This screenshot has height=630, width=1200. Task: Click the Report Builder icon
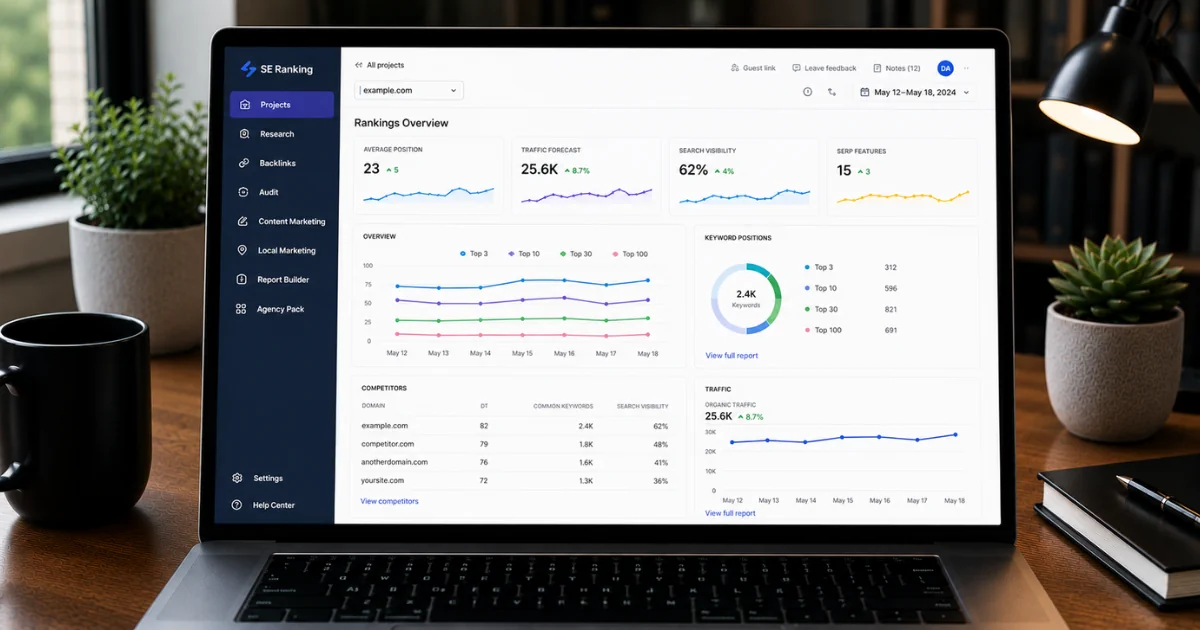[242, 280]
